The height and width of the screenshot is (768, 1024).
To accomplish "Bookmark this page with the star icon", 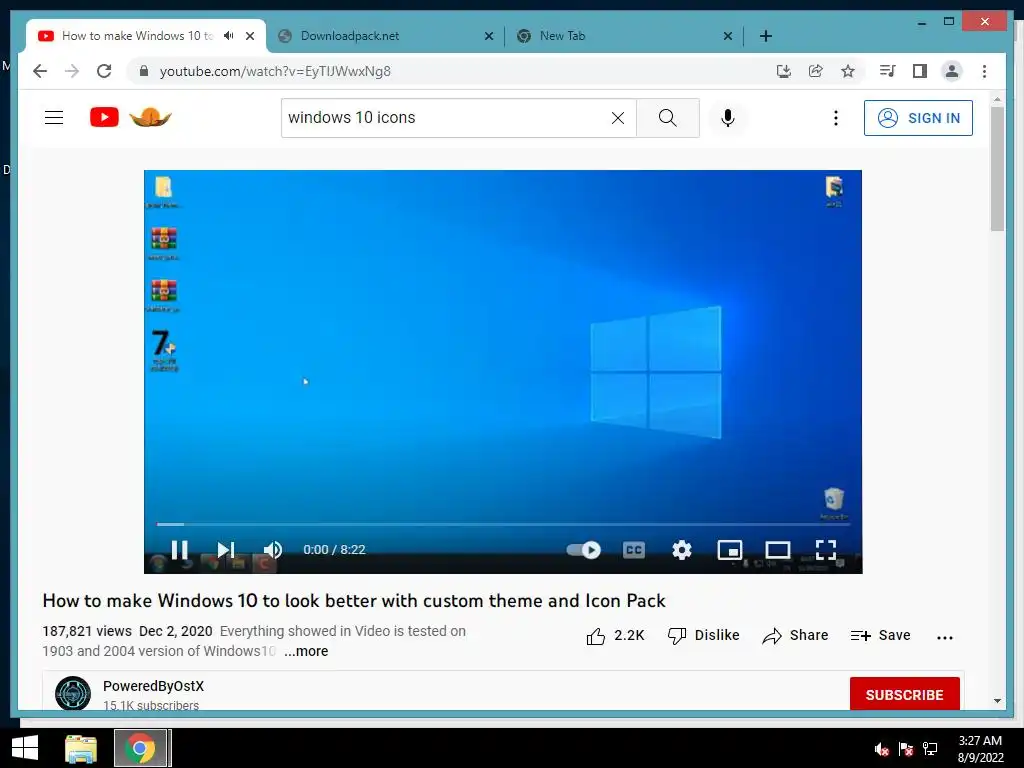I will pyautogui.click(x=848, y=71).
